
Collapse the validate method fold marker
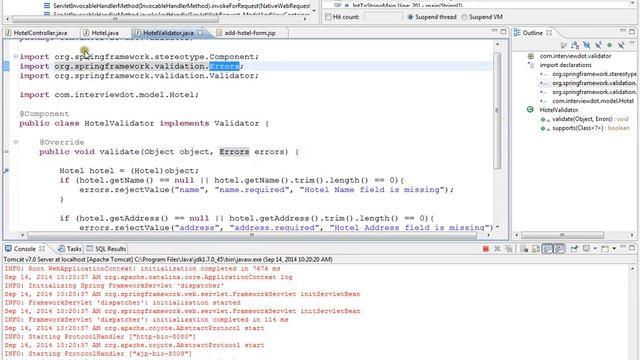(16, 142)
